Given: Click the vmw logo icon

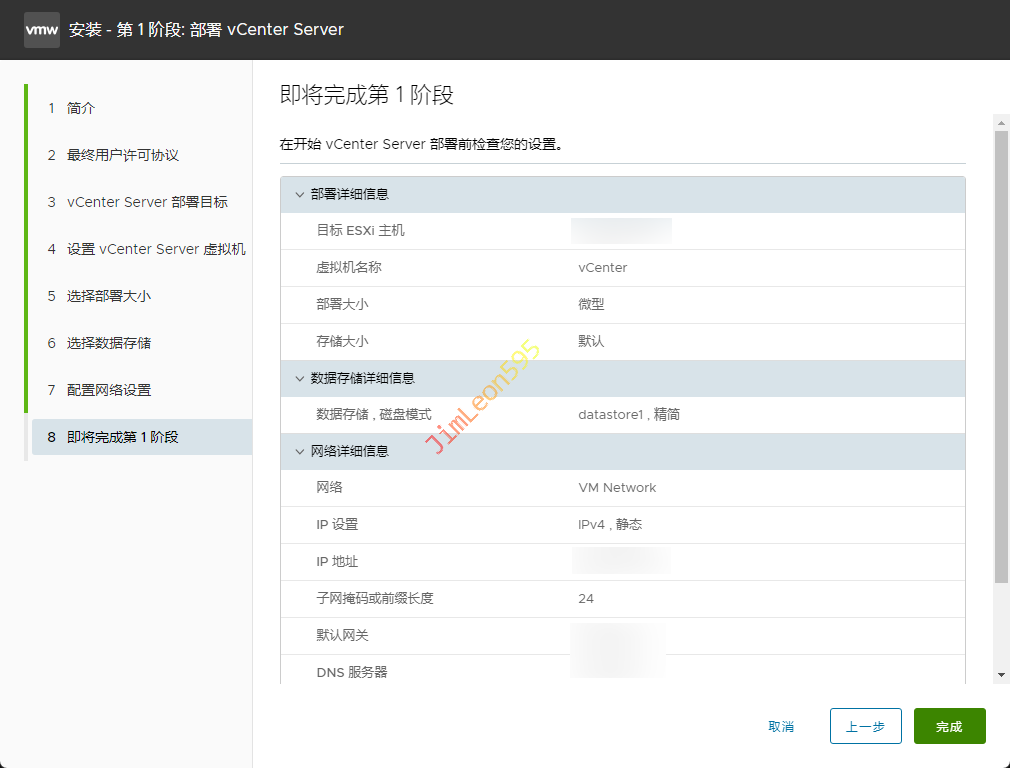Looking at the screenshot, I should 41,30.
